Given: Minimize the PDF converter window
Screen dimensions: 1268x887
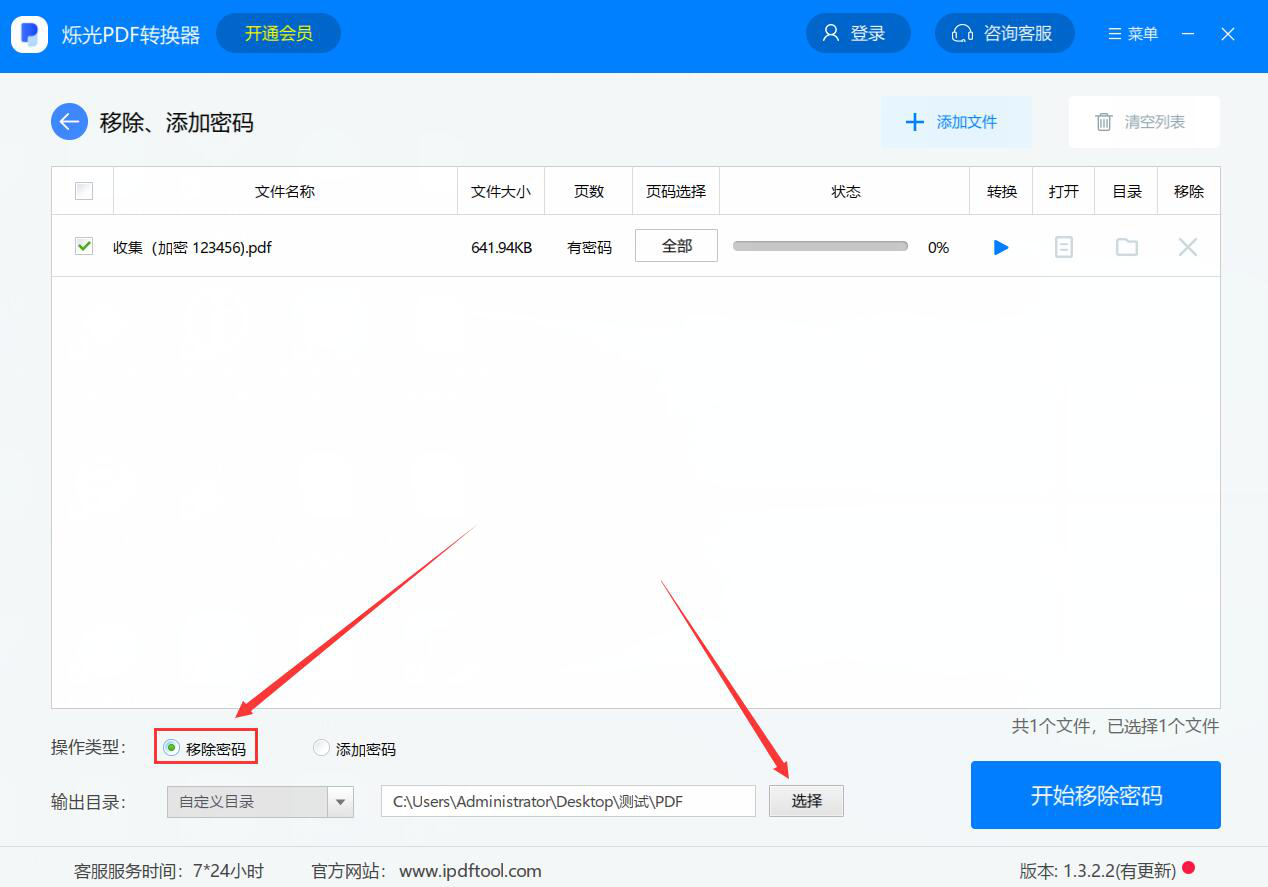Looking at the screenshot, I should [1188, 34].
